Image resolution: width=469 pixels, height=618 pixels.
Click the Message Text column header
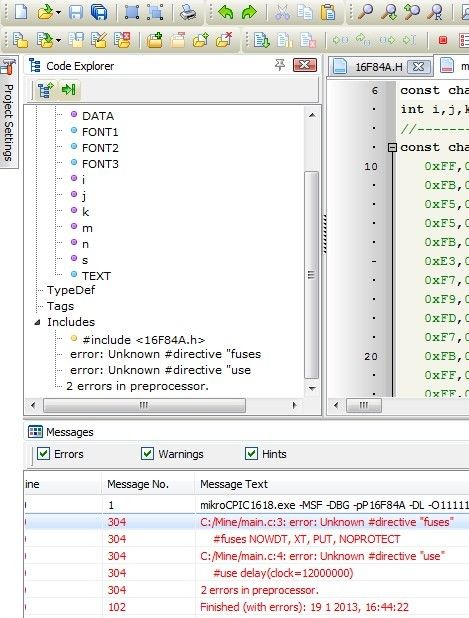click(332, 484)
